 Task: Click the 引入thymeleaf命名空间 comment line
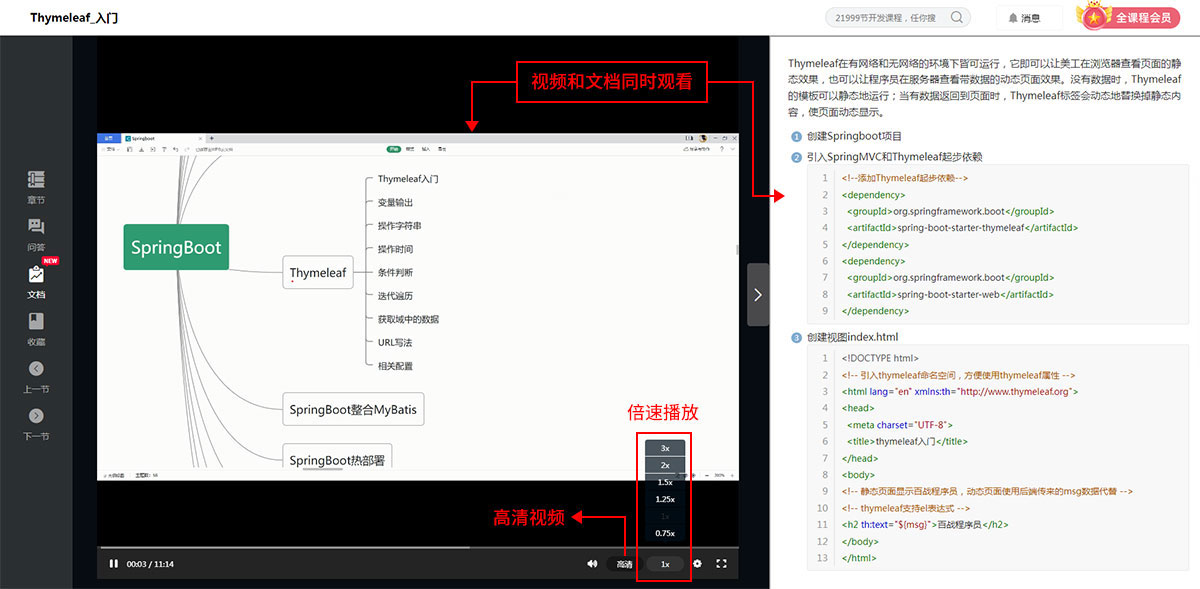(958, 375)
